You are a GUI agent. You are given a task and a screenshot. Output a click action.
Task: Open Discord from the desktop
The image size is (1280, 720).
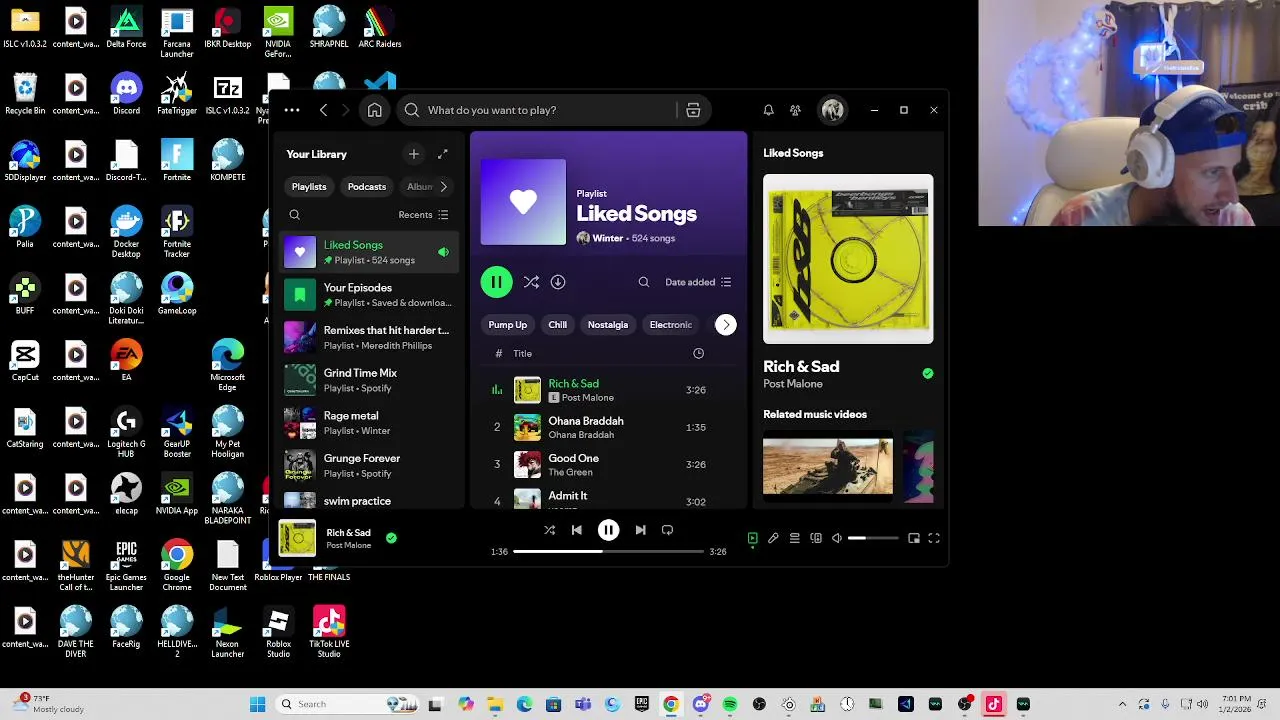click(126, 93)
